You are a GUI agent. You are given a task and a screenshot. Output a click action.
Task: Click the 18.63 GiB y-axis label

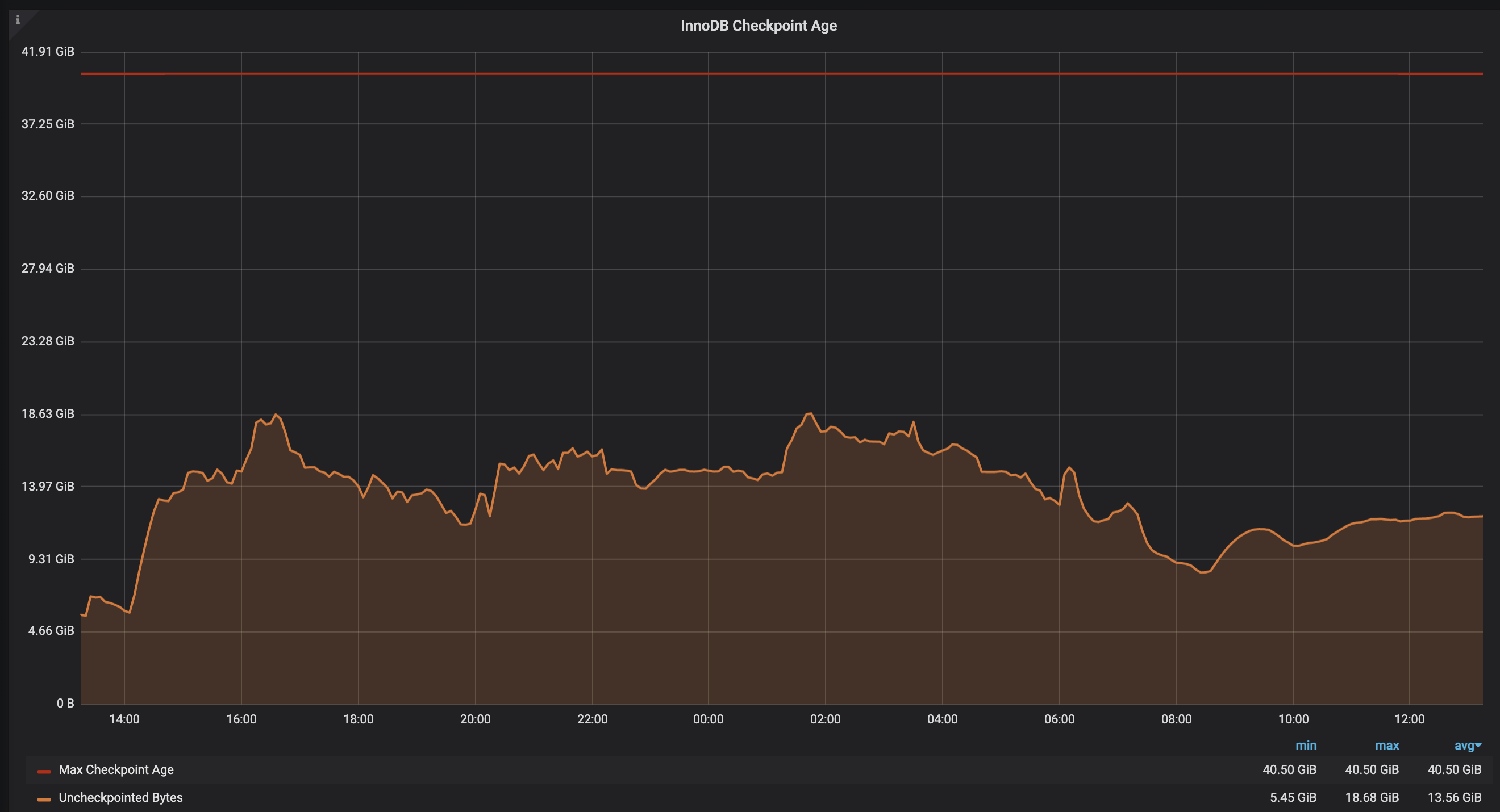[48, 414]
